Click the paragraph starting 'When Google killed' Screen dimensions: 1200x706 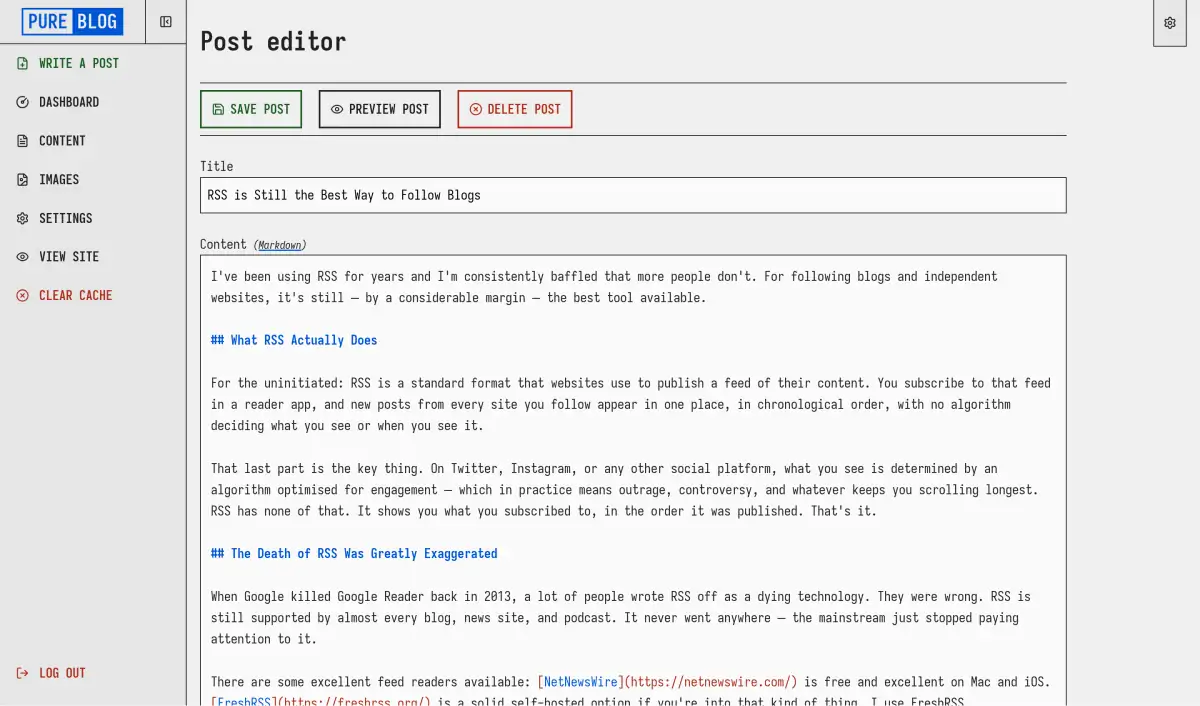[620, 618]
